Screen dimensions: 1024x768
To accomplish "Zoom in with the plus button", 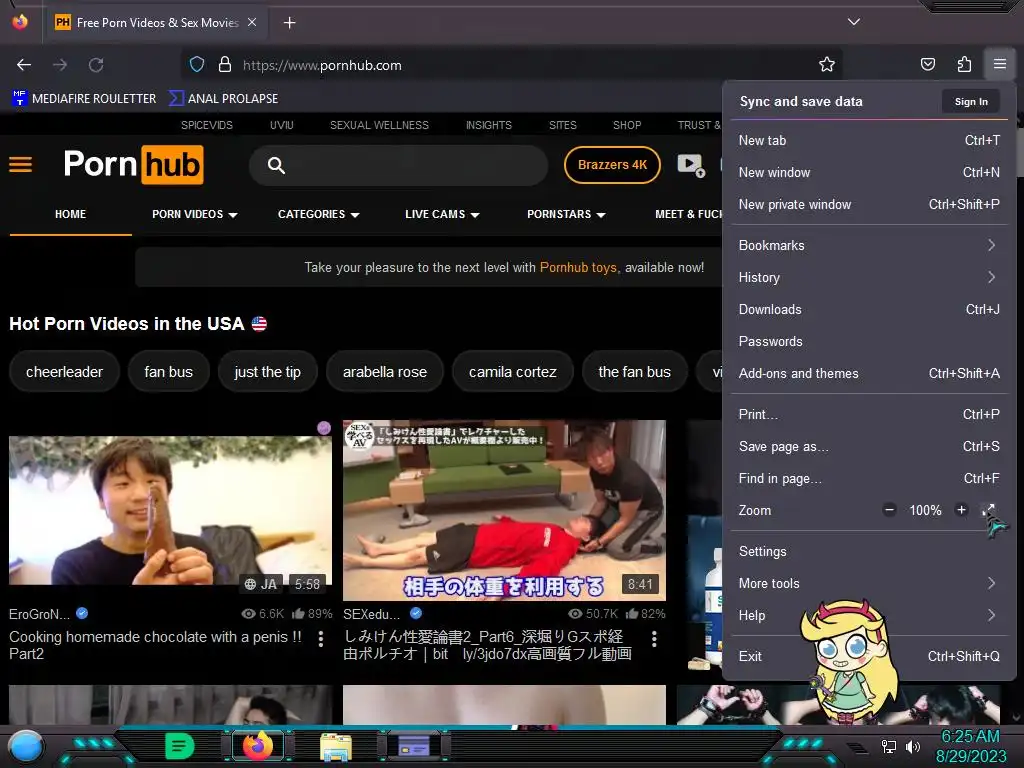I will [961, 510].
